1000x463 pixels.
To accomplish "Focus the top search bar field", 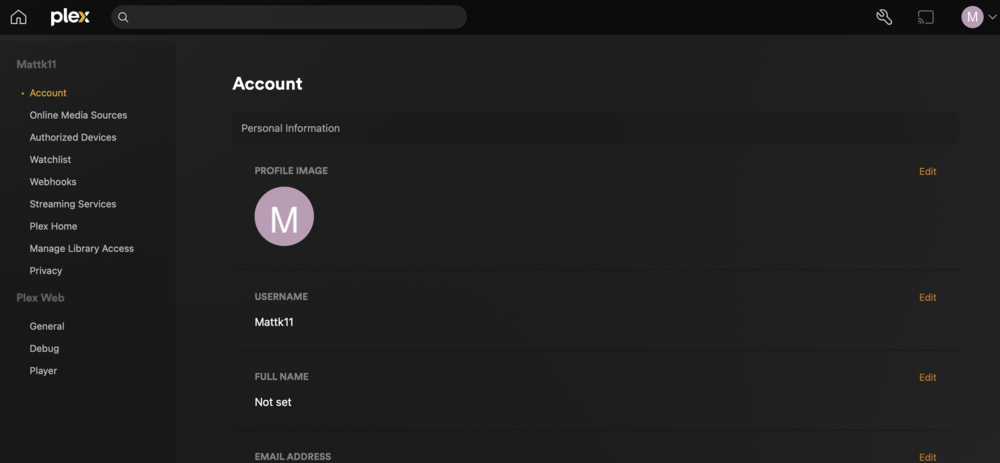I will pyautogui.click(x=289, y=17).
